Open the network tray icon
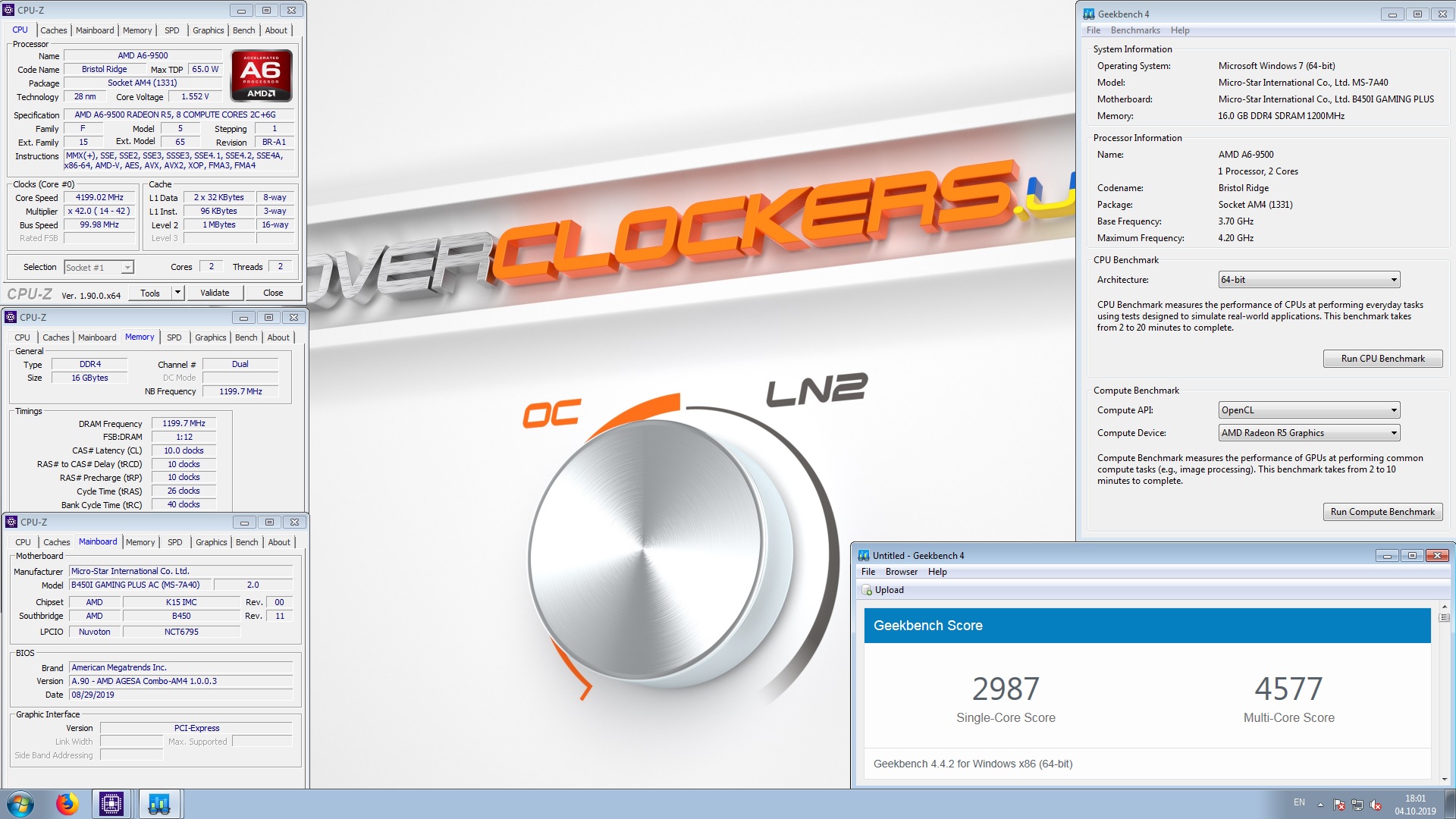This screenshot has height=819, width=1456. click(x=1357, y=805)
